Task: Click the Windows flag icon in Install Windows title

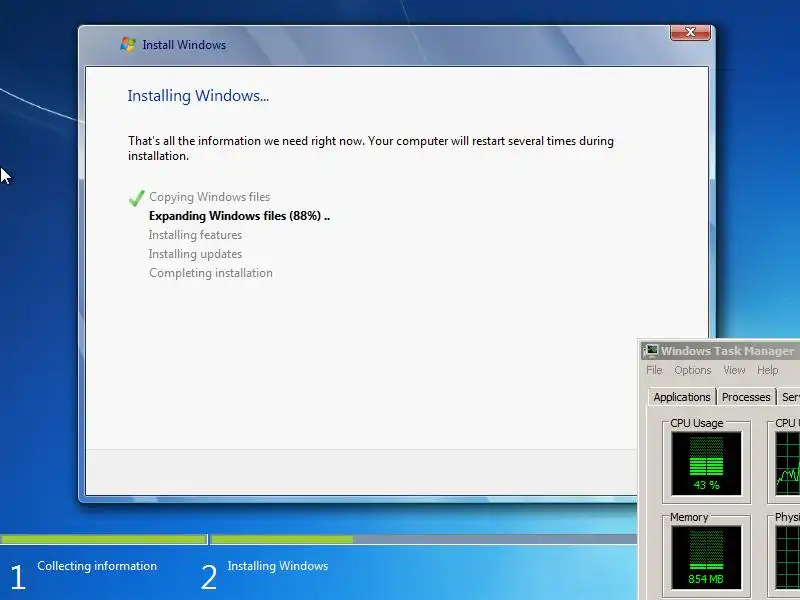Action: (128, 44)
